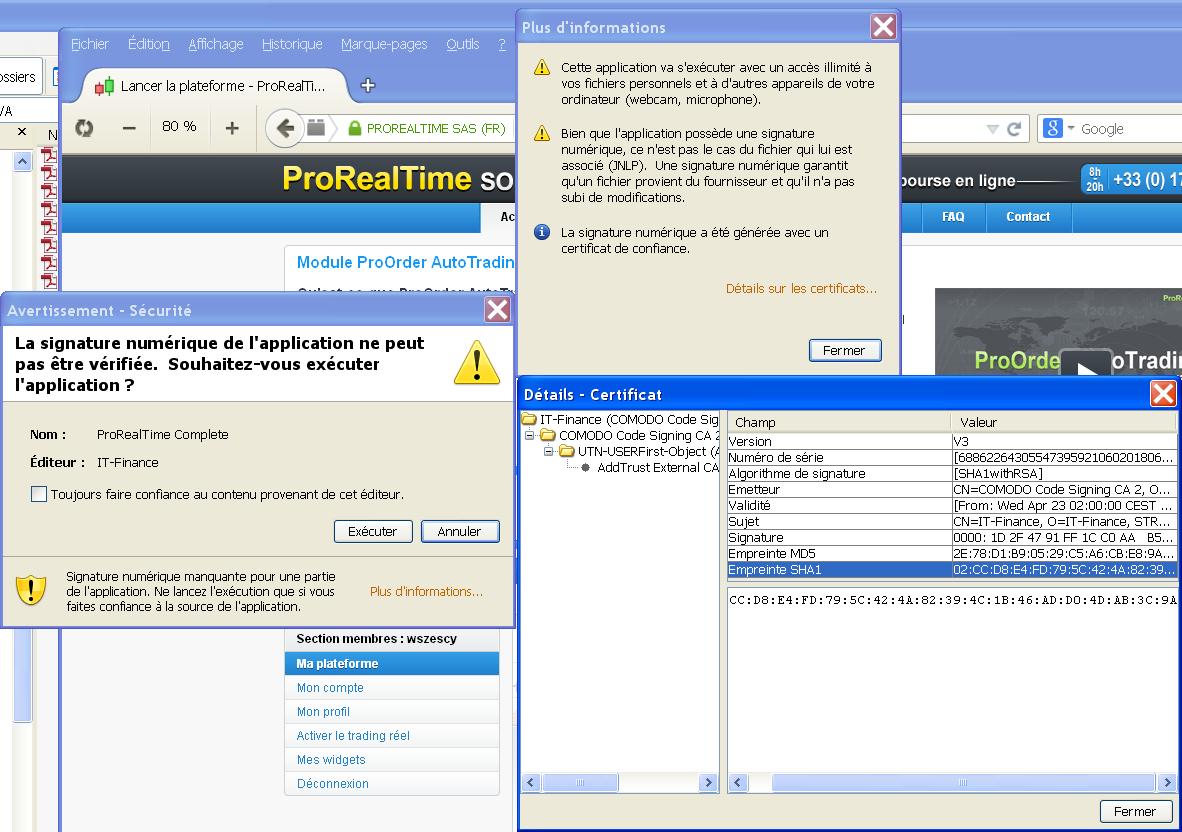Open the Marque-pages menu
Screen dimensions: 1182x832
[x=384, y=44]
